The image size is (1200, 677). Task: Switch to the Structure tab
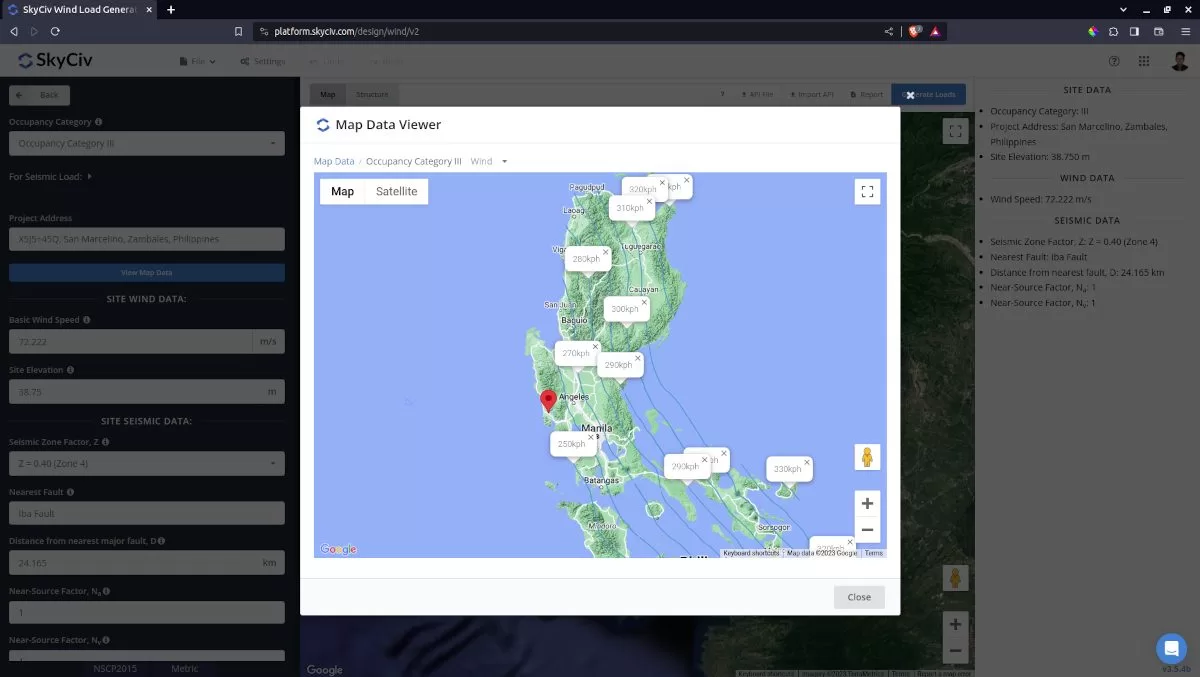372,93
